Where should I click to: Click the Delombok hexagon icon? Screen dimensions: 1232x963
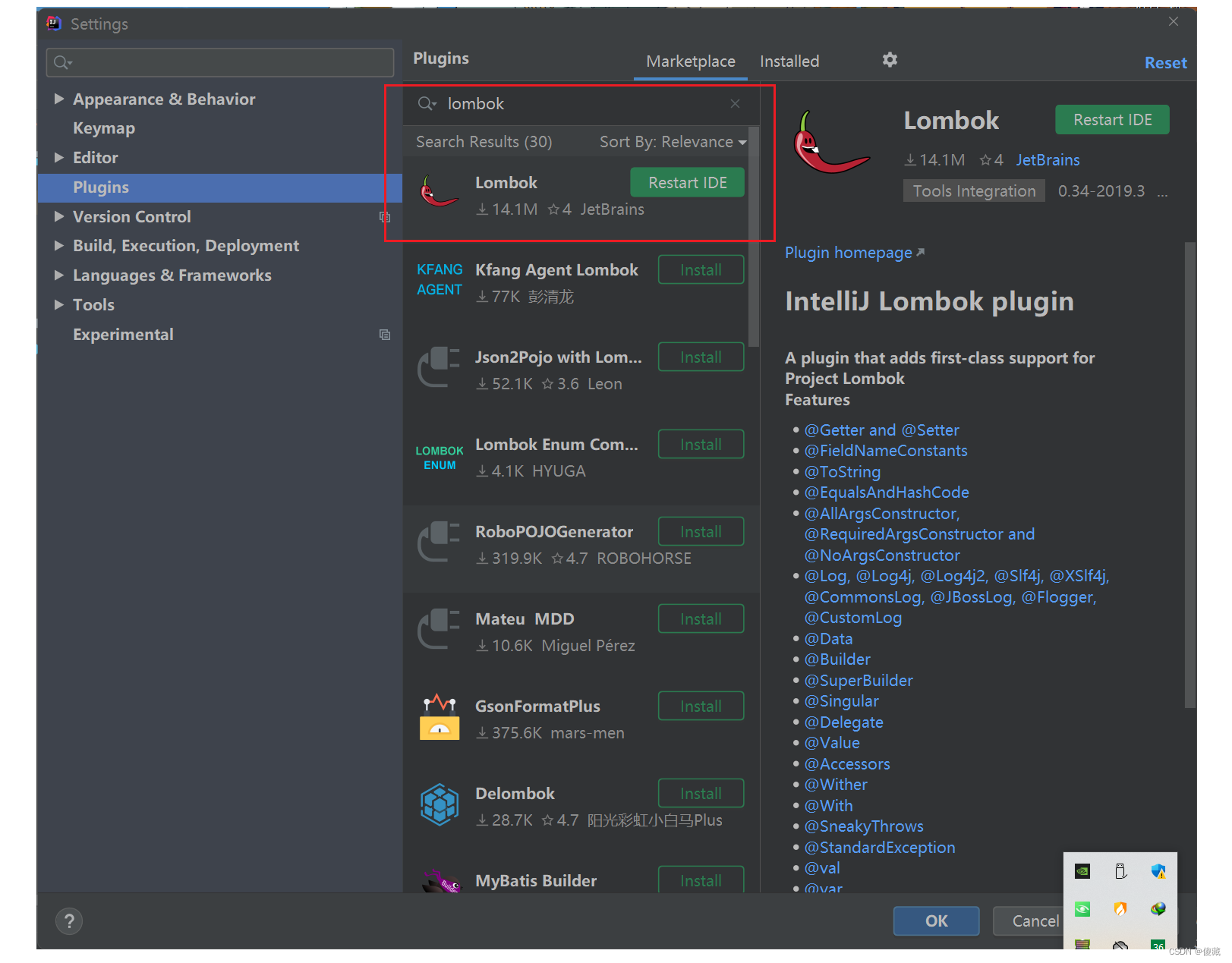[x=440, y=804]
